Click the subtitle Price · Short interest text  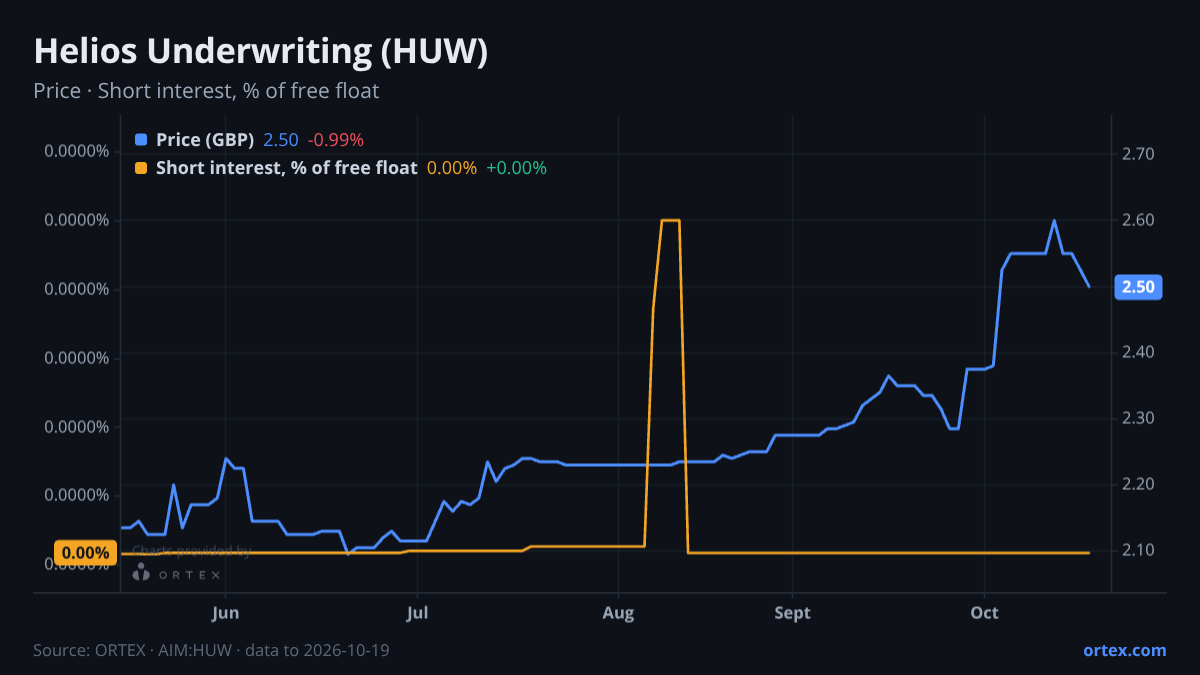pyautogui.click(x=206, y=91)
